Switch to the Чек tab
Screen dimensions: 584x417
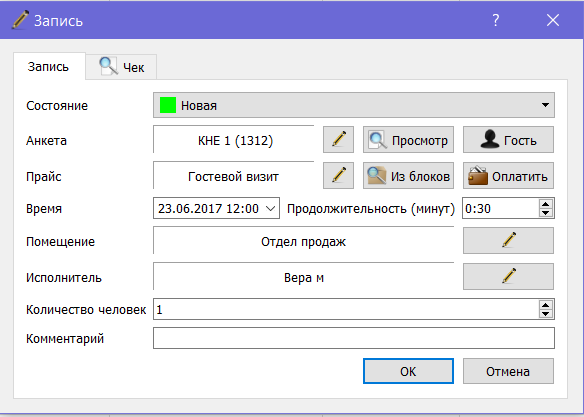[121, 67]
